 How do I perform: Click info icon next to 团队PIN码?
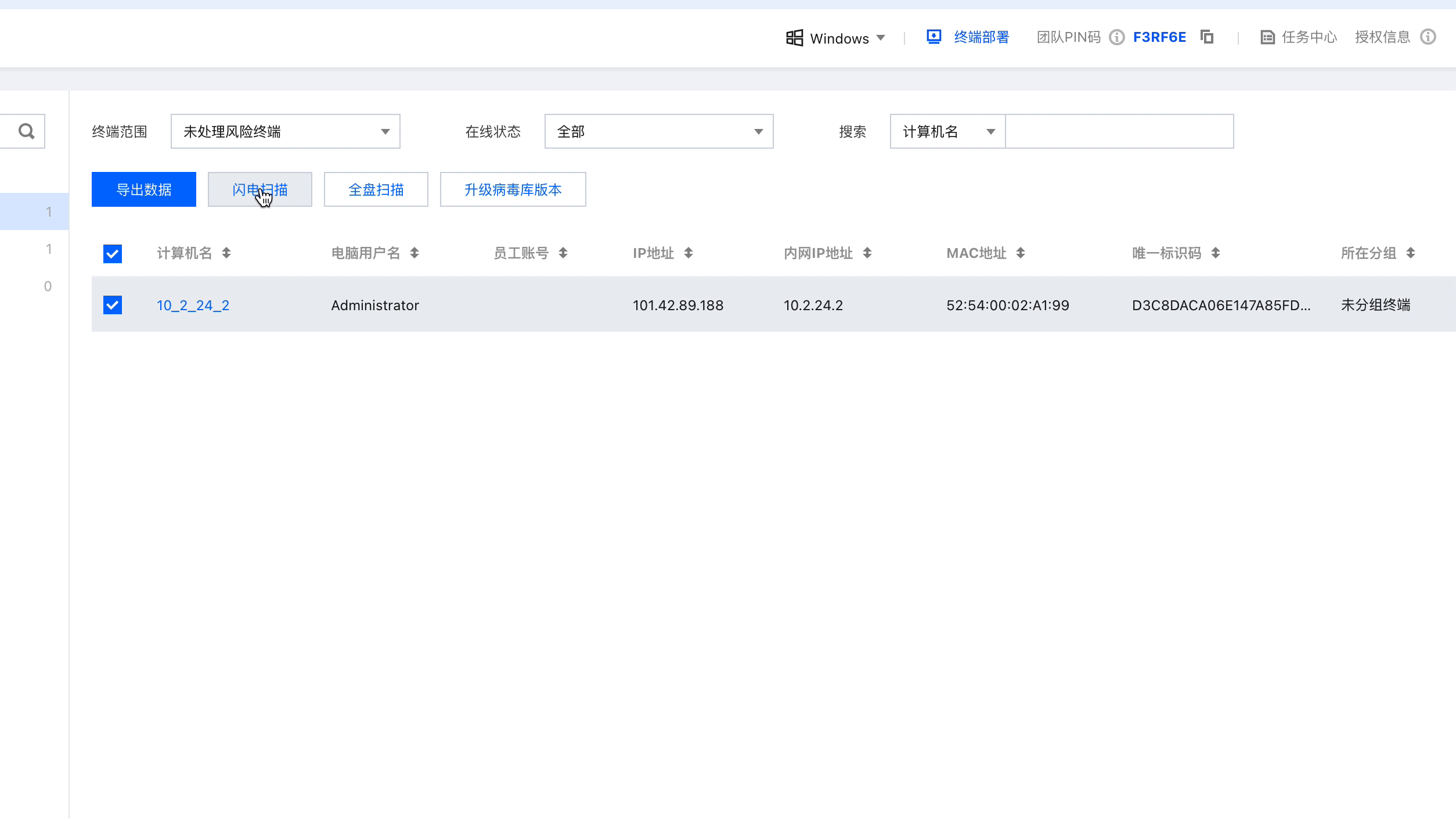[x=1116, y=37]
